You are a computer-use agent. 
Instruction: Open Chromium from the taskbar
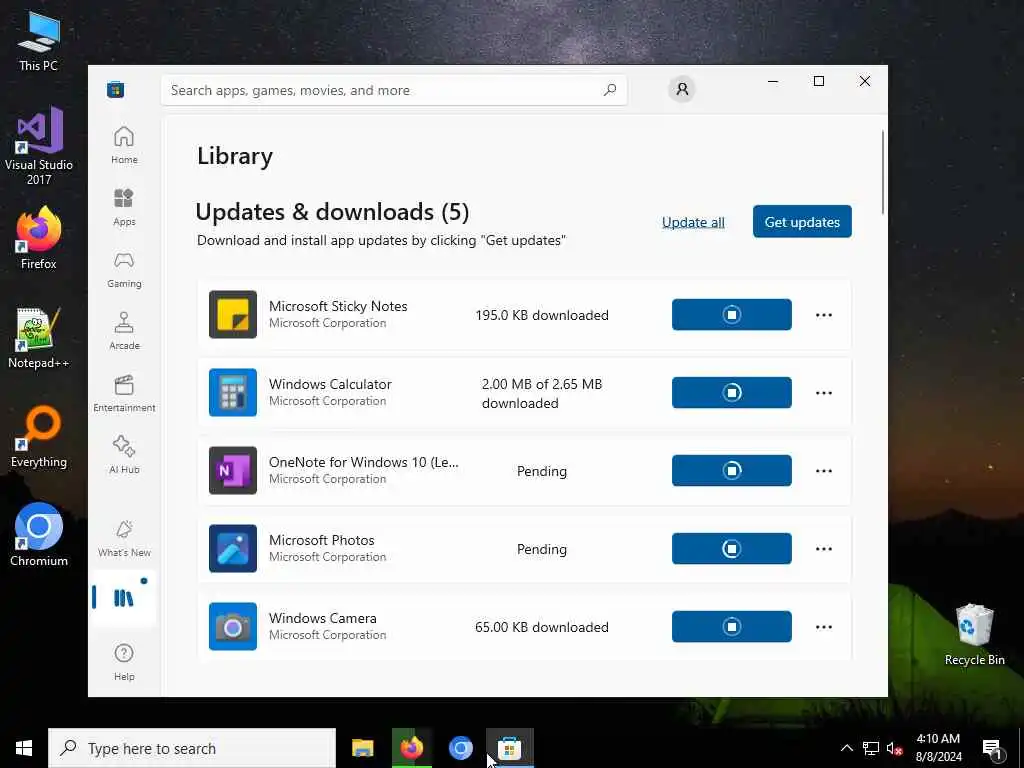(460, 748)
